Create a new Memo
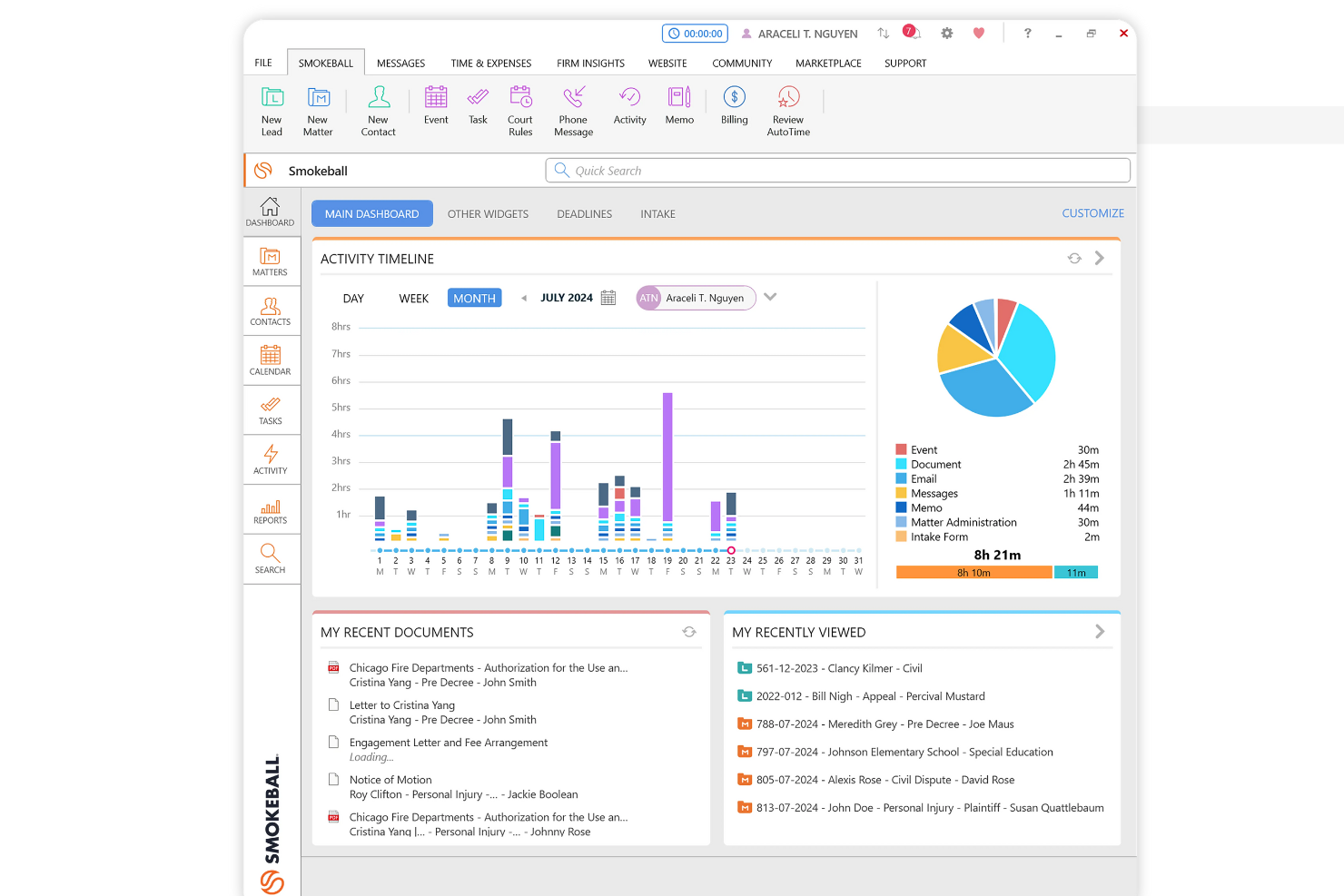Screen dimensions: 1344x896 pos(679,105)
